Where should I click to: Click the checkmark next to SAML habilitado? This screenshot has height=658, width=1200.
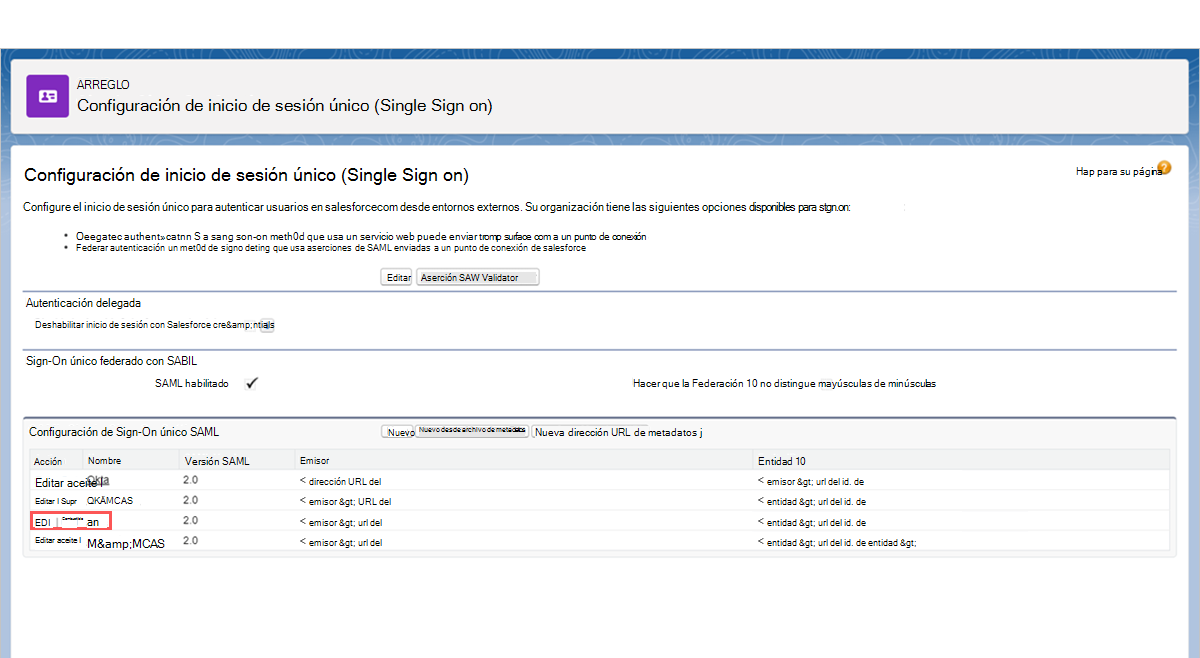point(251,382)
